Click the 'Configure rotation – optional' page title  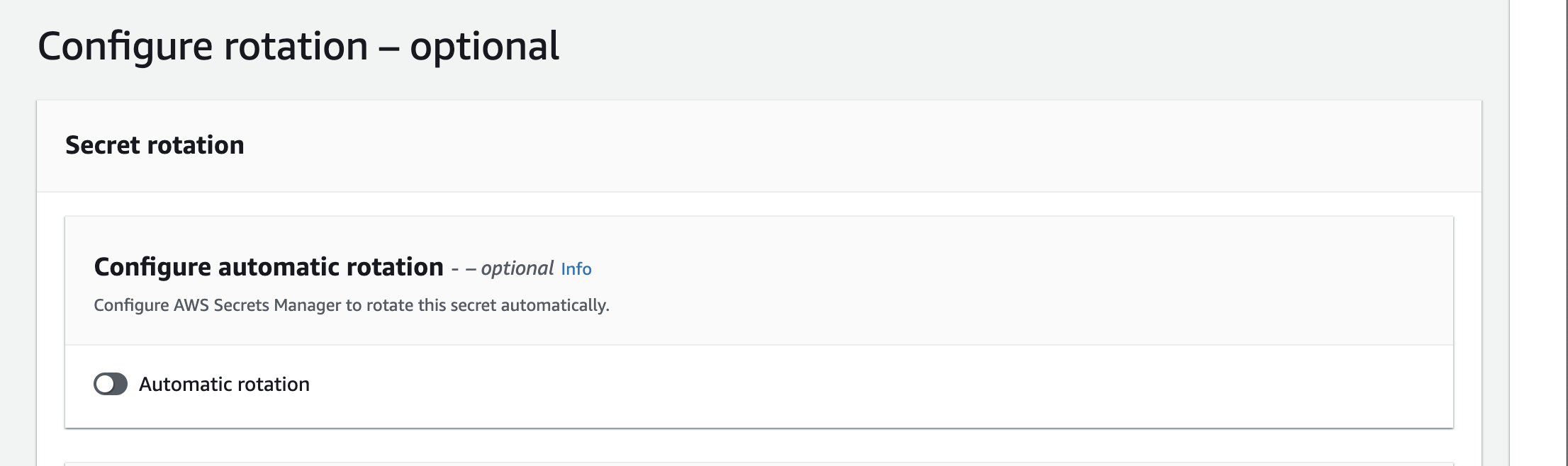[x=298, y=47]
